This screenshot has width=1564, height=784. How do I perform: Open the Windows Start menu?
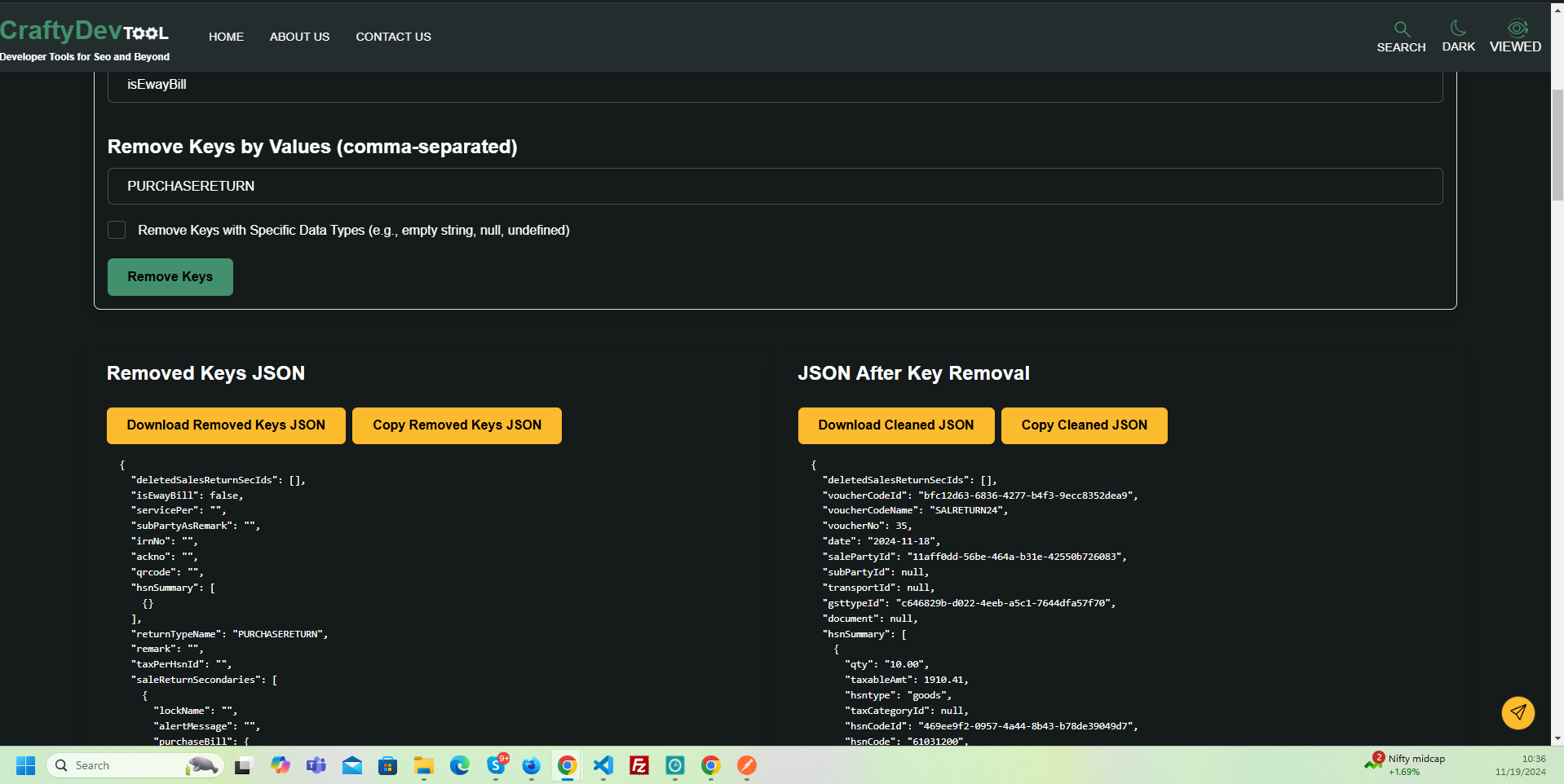click(26, 765)
